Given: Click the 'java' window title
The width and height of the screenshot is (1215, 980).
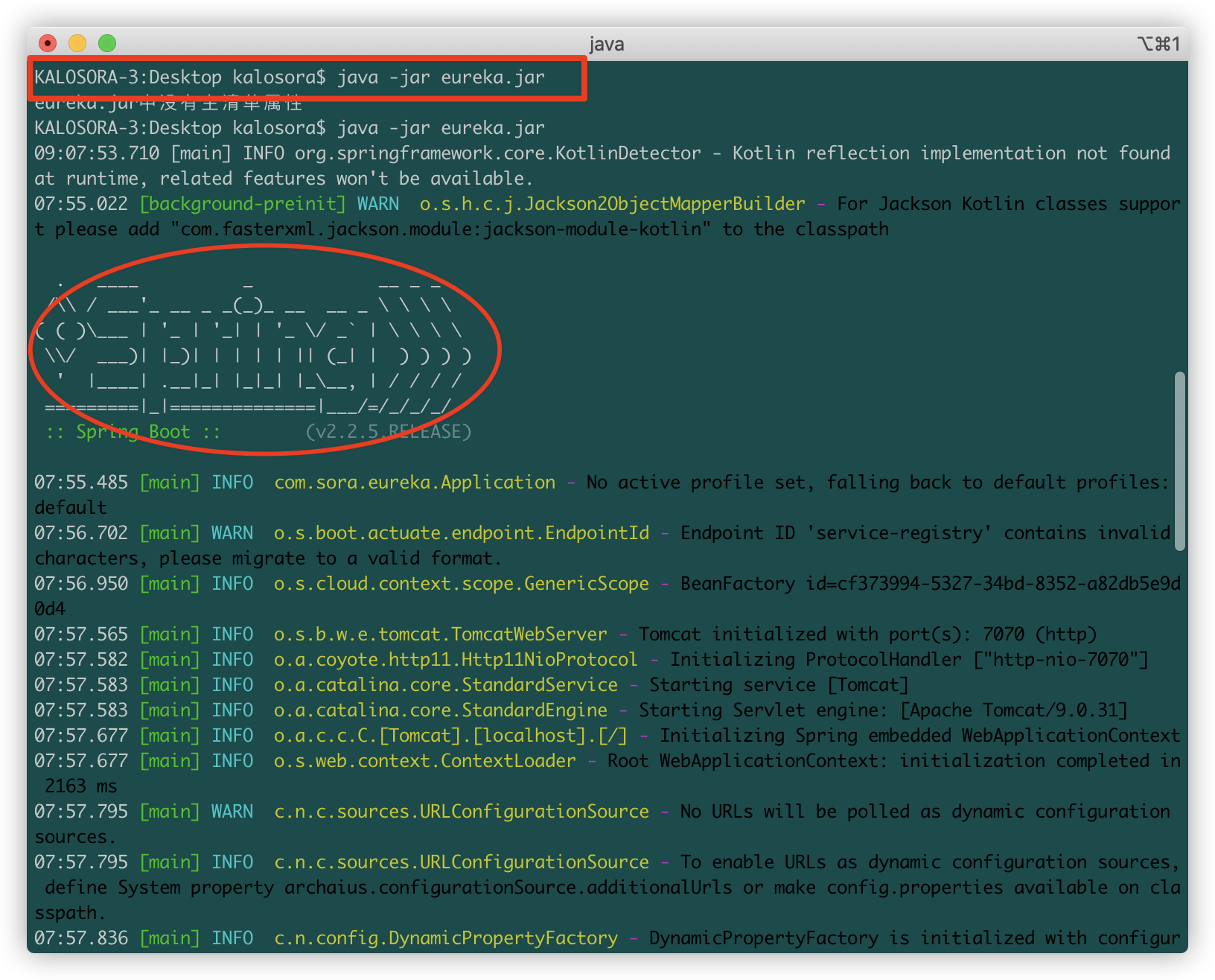Looking at the screenshot, I should click(x=607, y=44).
